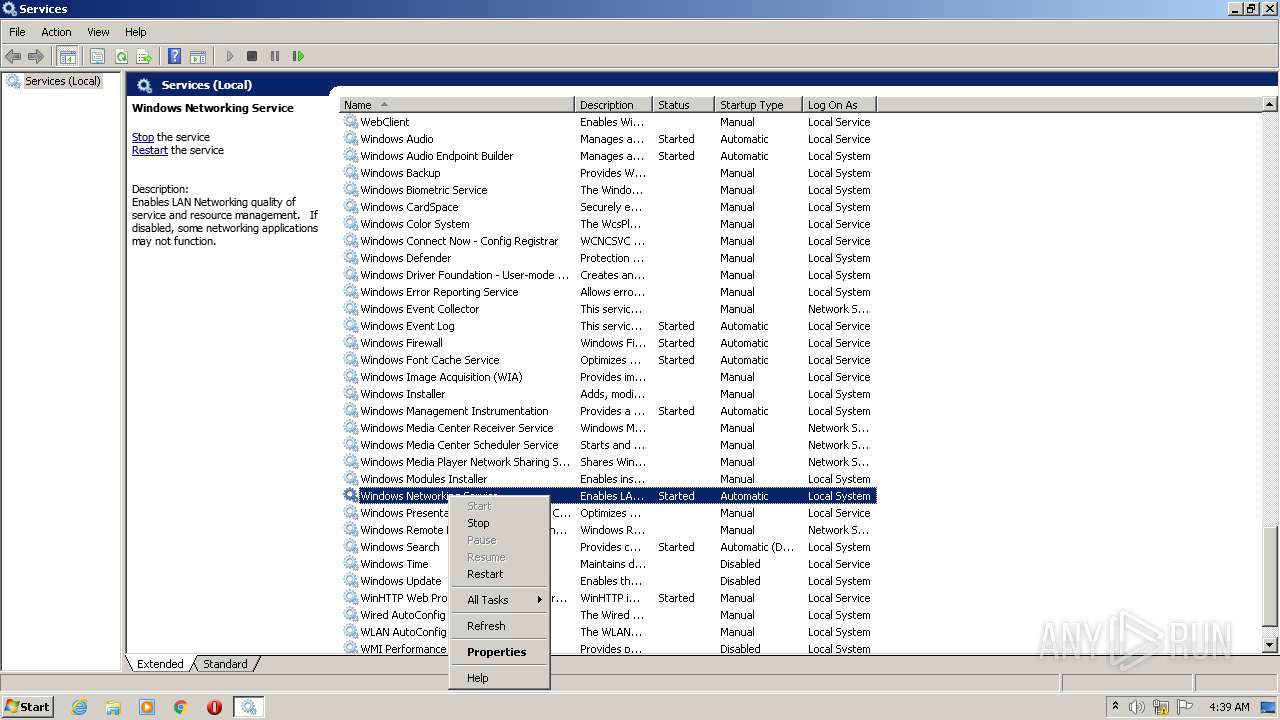Open Windows Explorer folder icon in taskbar
Viewport: 1280px width, 720px height.
tap(113, 707)
